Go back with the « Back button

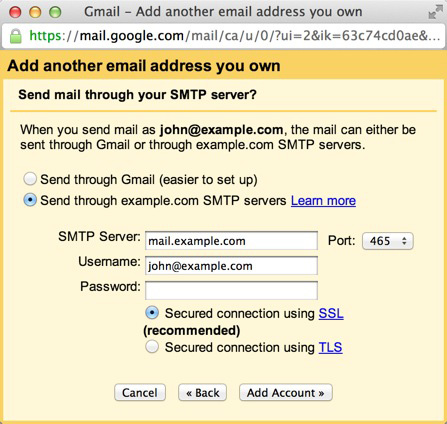(x=202, y=392)
